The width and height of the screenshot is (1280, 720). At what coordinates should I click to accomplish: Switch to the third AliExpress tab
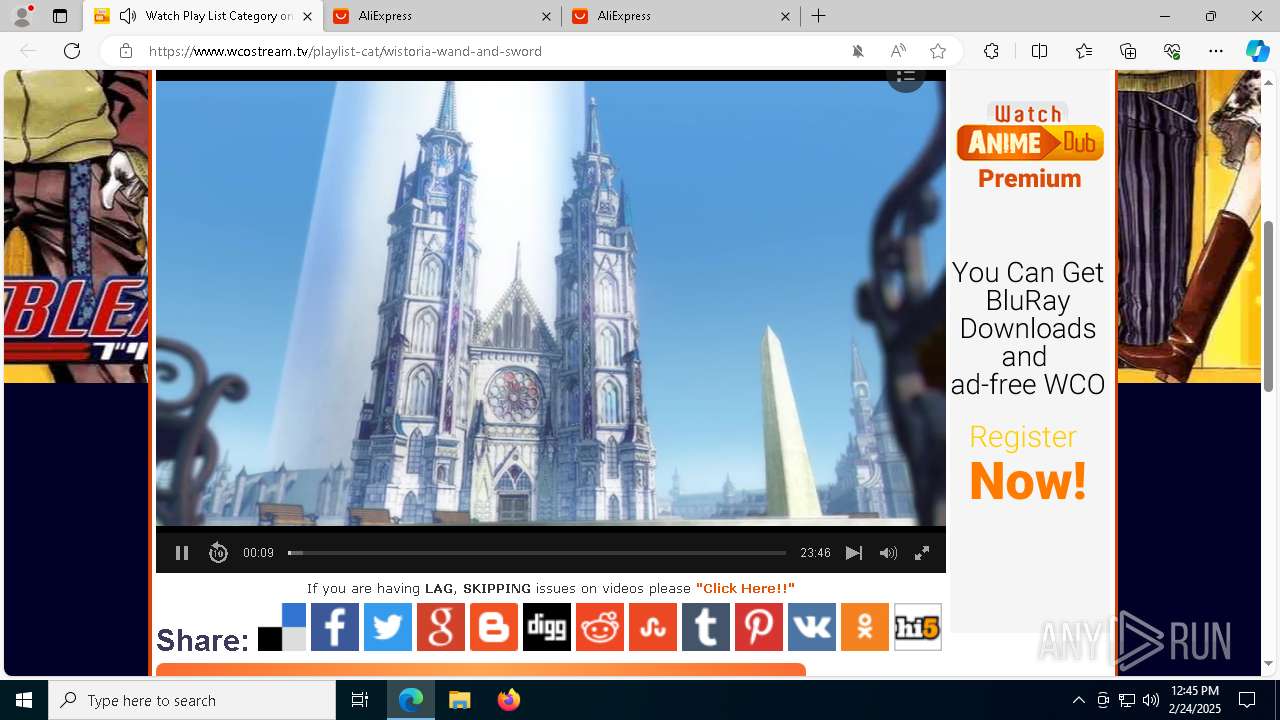point(681,16)
